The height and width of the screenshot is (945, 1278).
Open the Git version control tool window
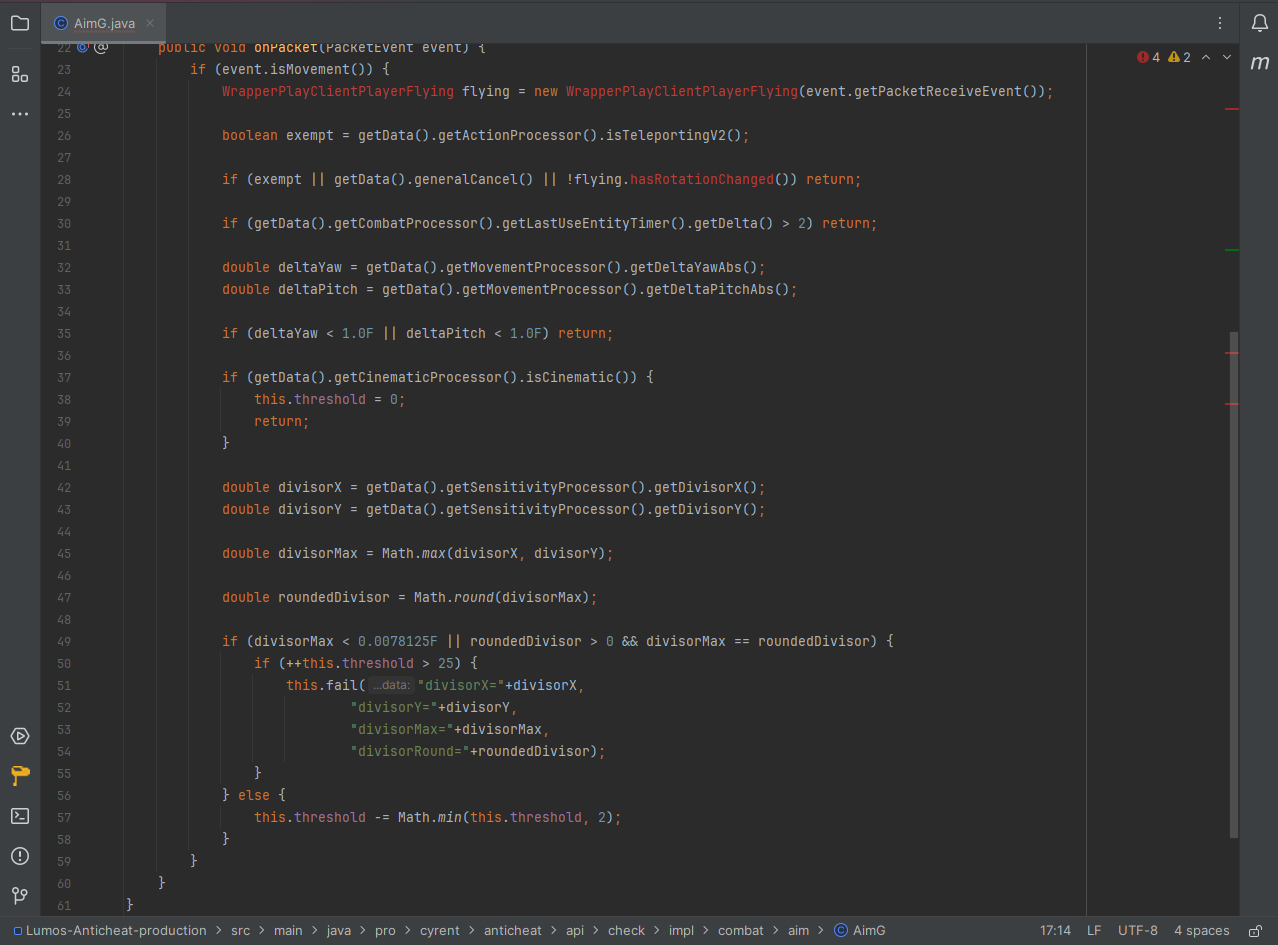coord(20,896)
